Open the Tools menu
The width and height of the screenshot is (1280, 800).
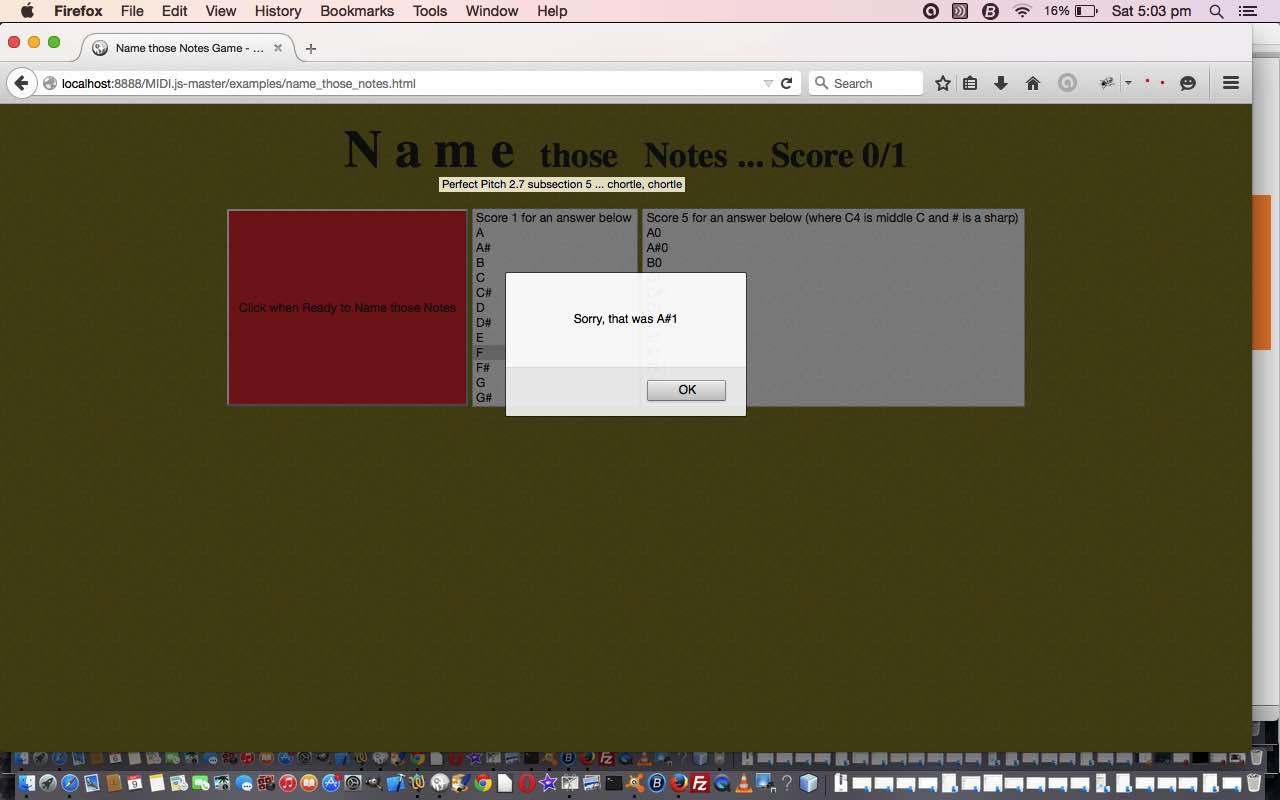pos(429,11)
